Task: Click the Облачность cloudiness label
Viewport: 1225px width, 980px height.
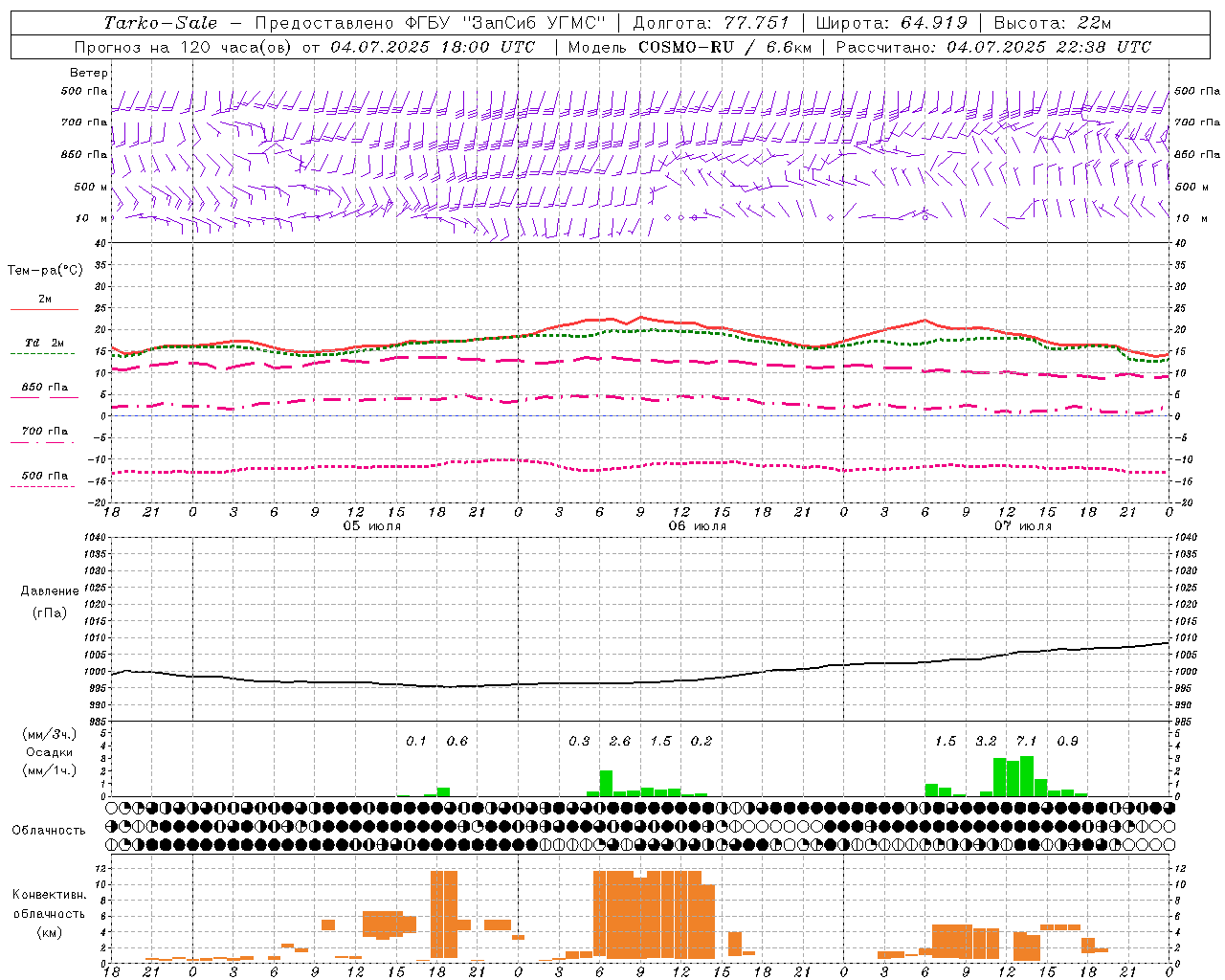Action: 49,831
